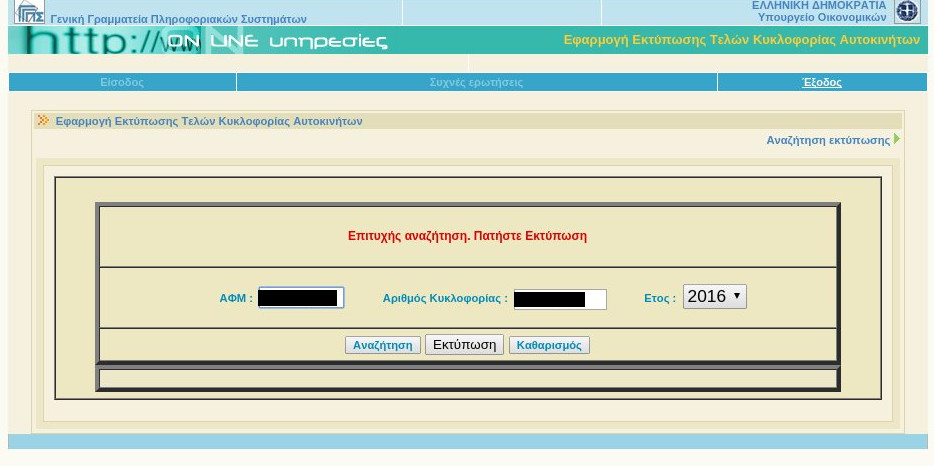Viewport: 934px width, 466px height.
Task: Click the Υπουργείο Οικονομικών header text
Action: [822, 17]
